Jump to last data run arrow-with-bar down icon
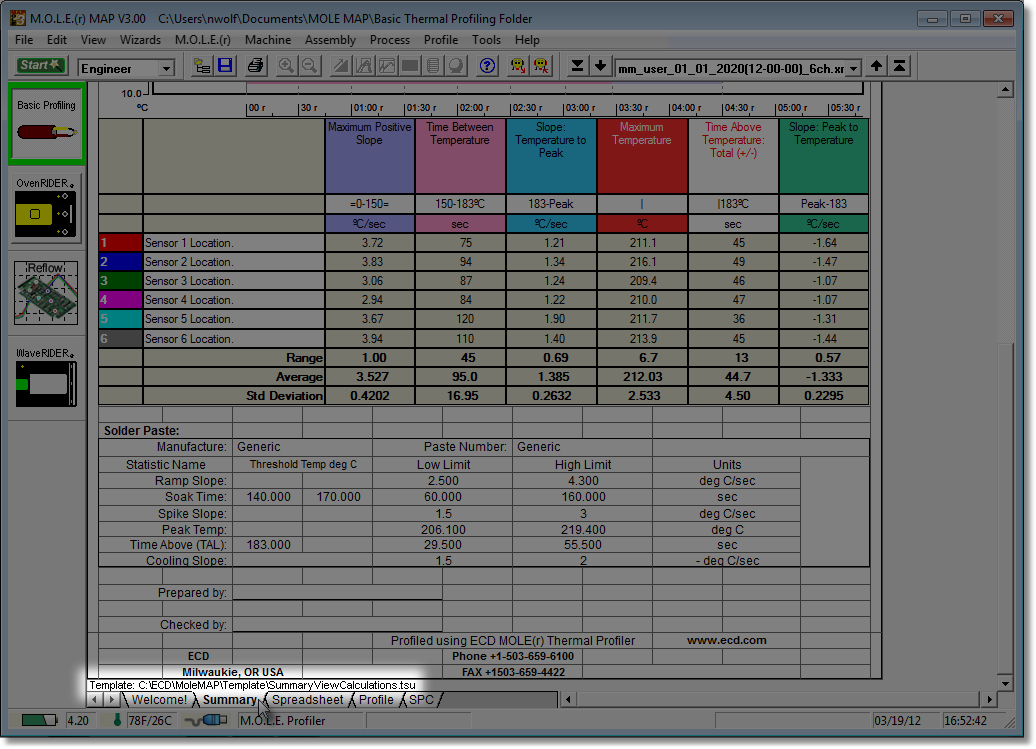 (577, 66)
